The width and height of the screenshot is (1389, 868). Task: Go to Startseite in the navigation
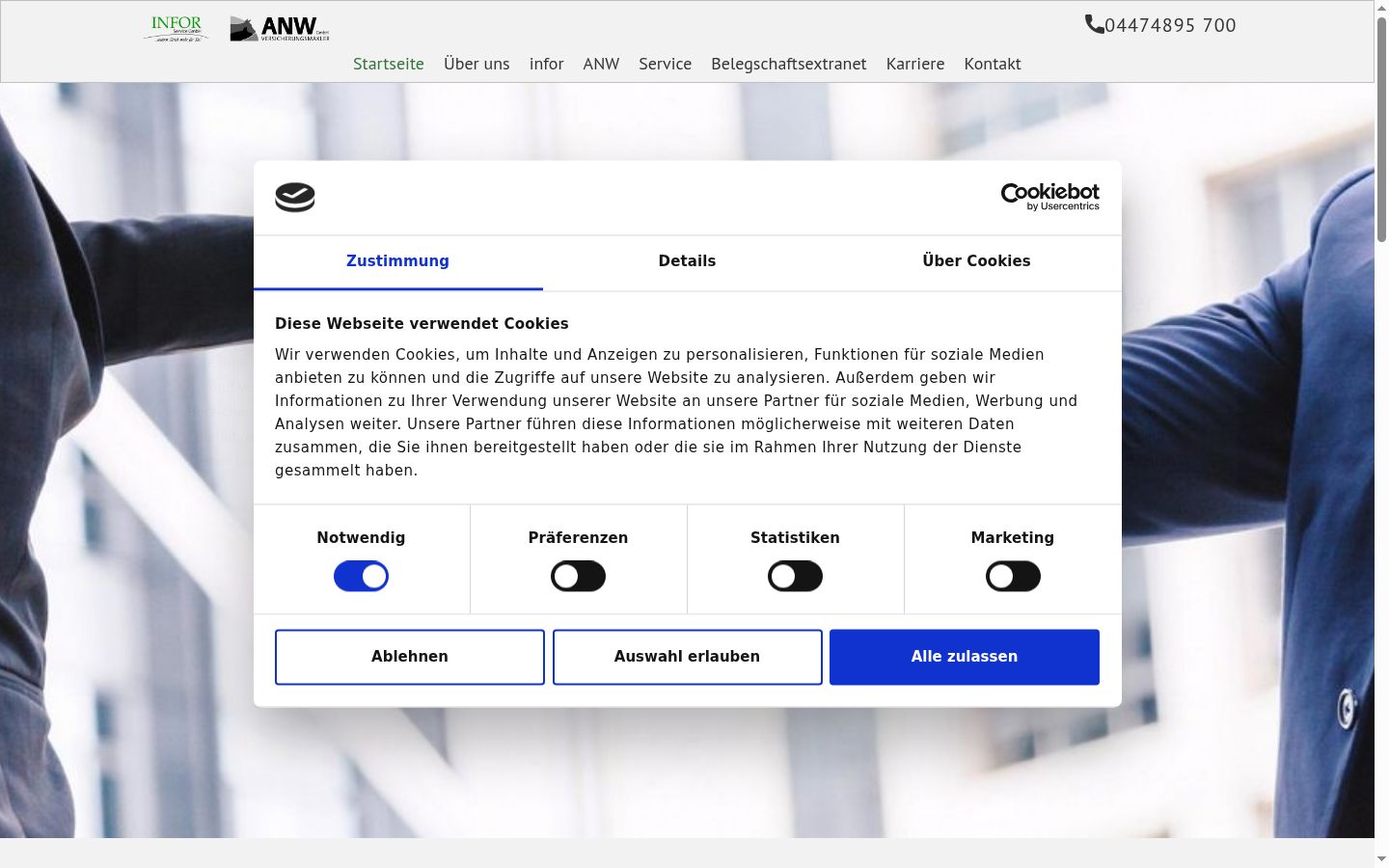[389, 64]
